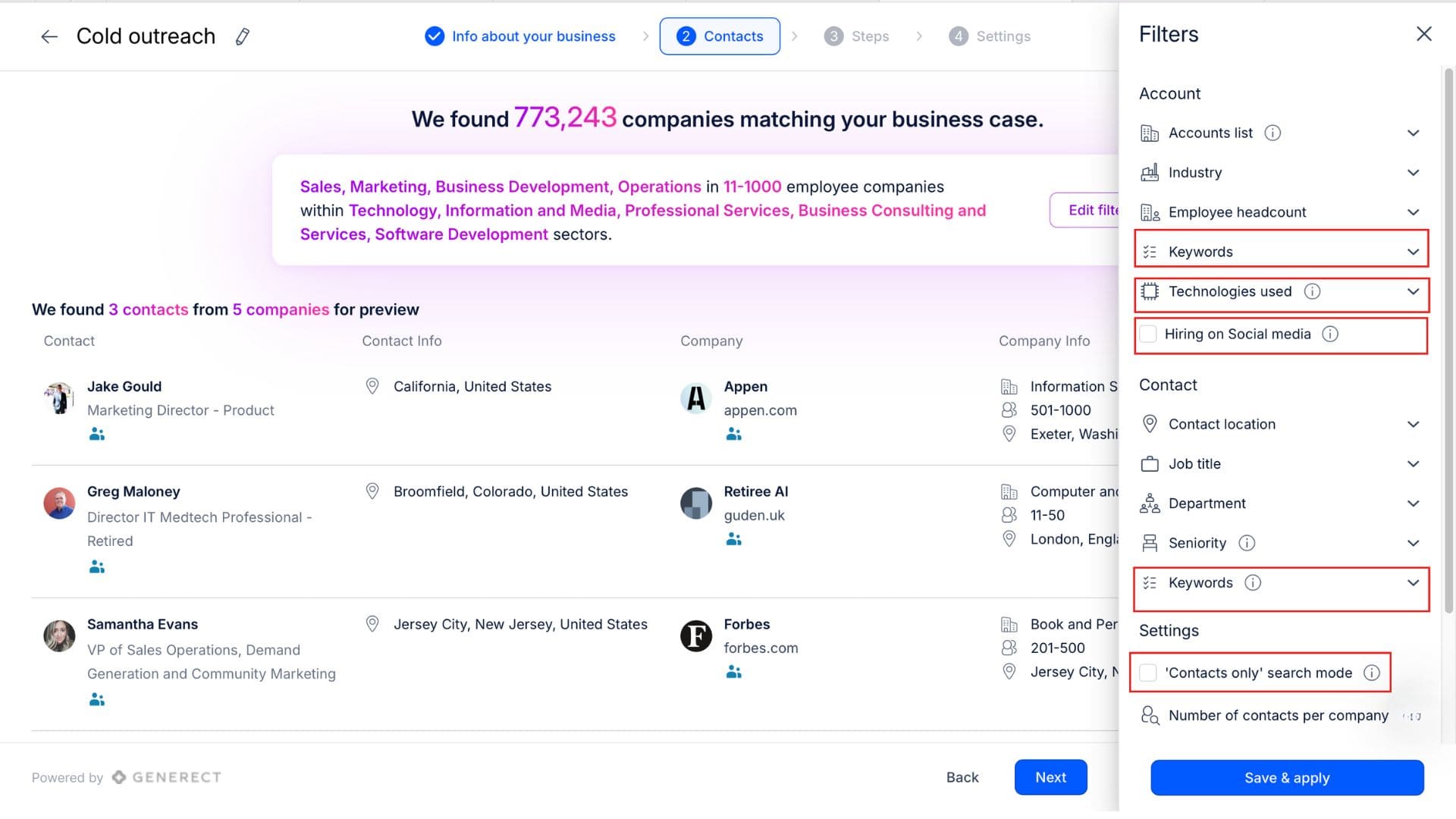This screenshot has width=1456, height=819.
Task: Toggle the Hiring on Social media checkbox
Action: tap(1148, 334)
